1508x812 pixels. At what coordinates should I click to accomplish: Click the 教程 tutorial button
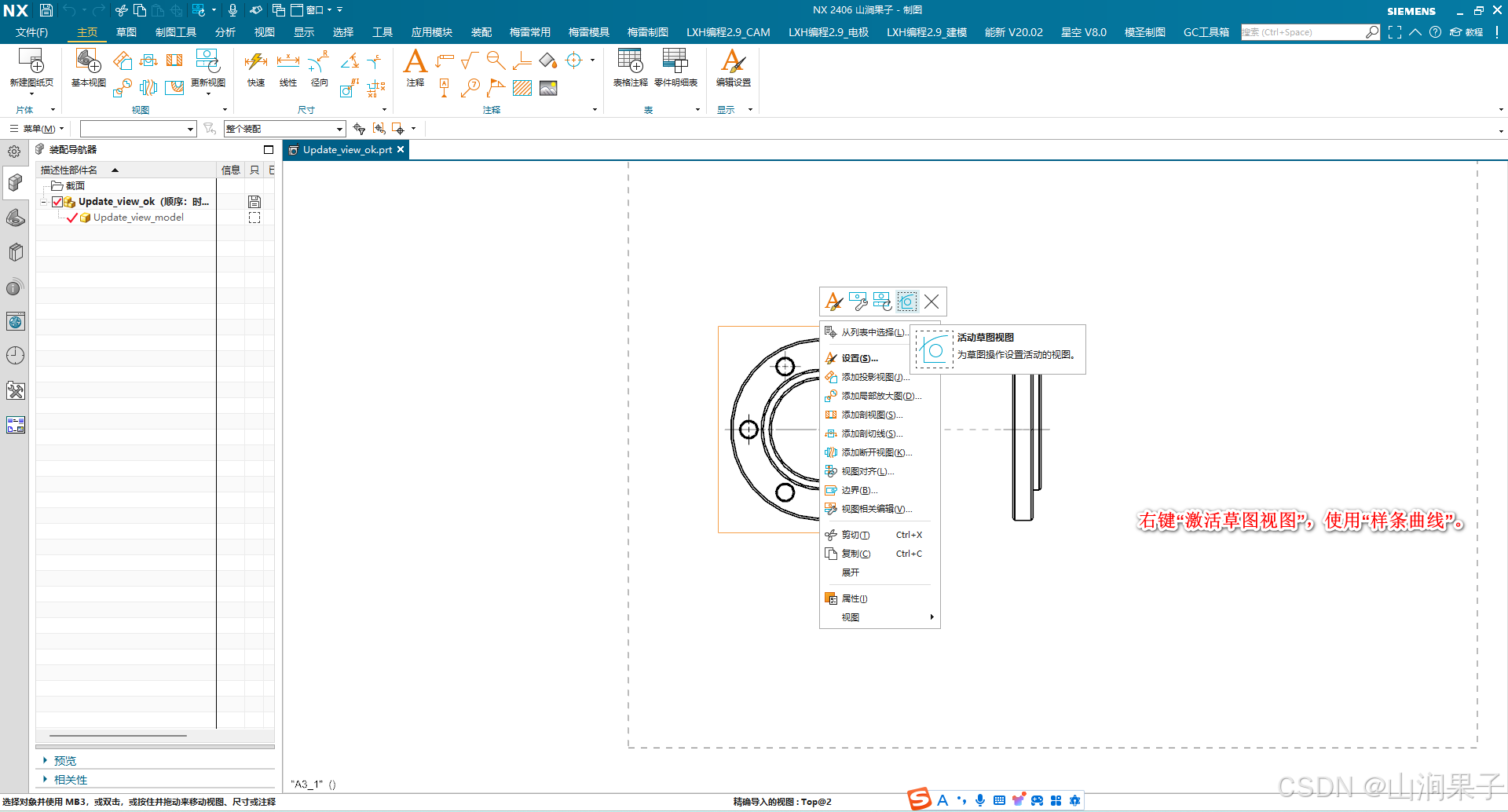pos(1467,32)
